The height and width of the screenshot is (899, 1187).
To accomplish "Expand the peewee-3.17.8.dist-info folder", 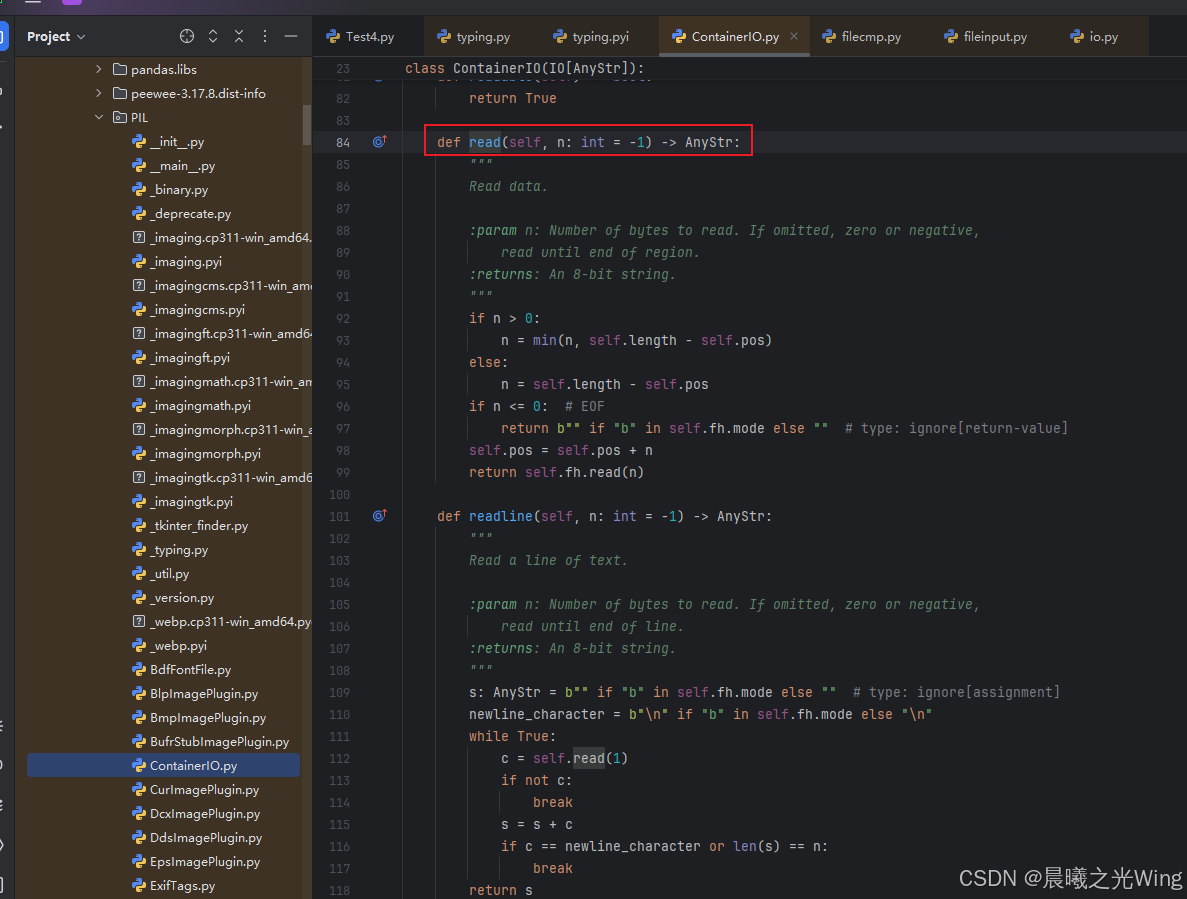I will click(98, 92).
